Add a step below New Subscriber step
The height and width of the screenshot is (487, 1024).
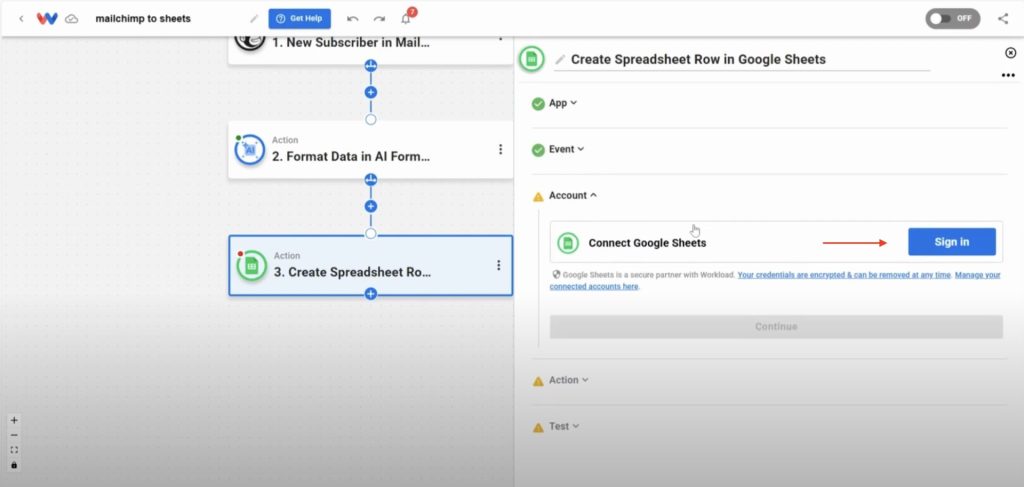coord(371,92)
